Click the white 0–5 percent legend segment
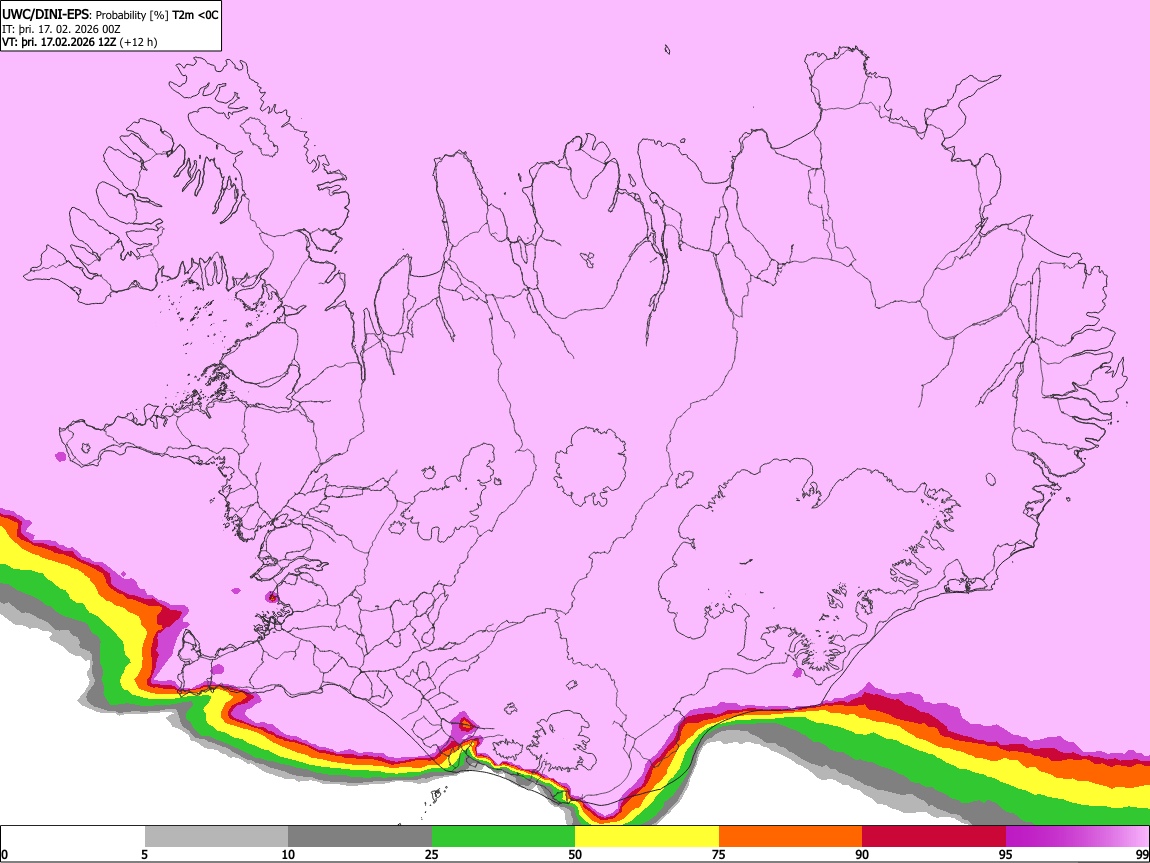 point(73,837)
